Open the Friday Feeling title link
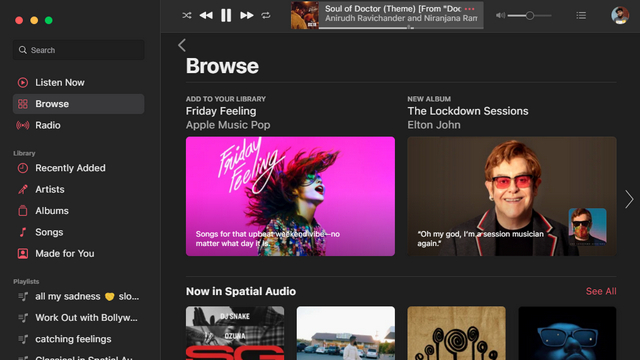The height and width of the screenshot is (360, 640). (x=221, y=111)
